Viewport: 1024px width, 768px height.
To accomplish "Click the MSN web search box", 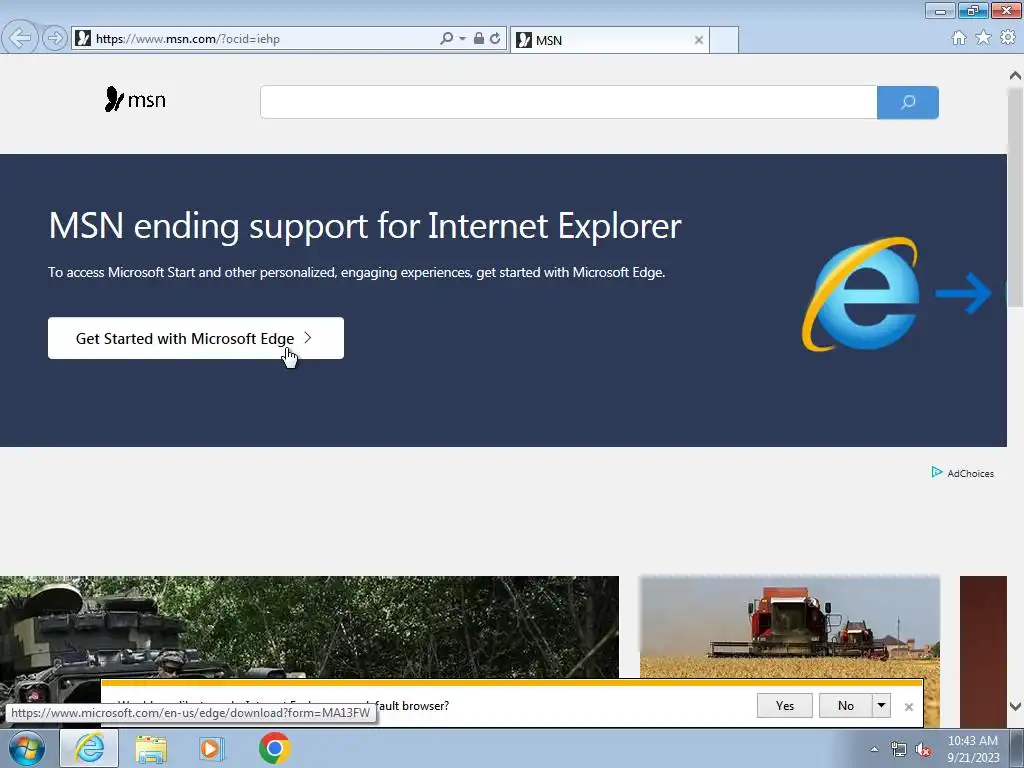I will click(568, 102).
